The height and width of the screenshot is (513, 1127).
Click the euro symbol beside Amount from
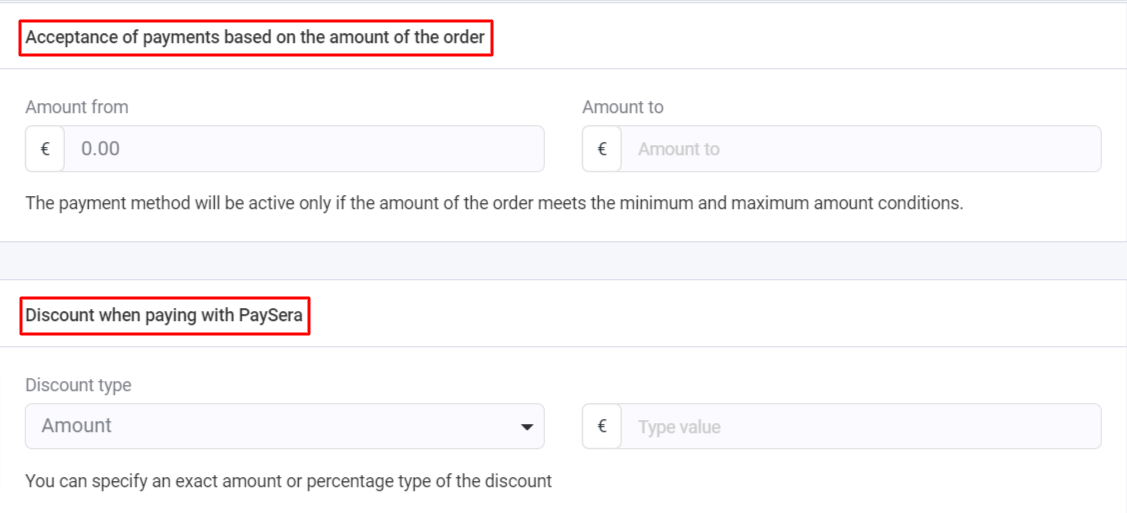(x=45, y=149)
